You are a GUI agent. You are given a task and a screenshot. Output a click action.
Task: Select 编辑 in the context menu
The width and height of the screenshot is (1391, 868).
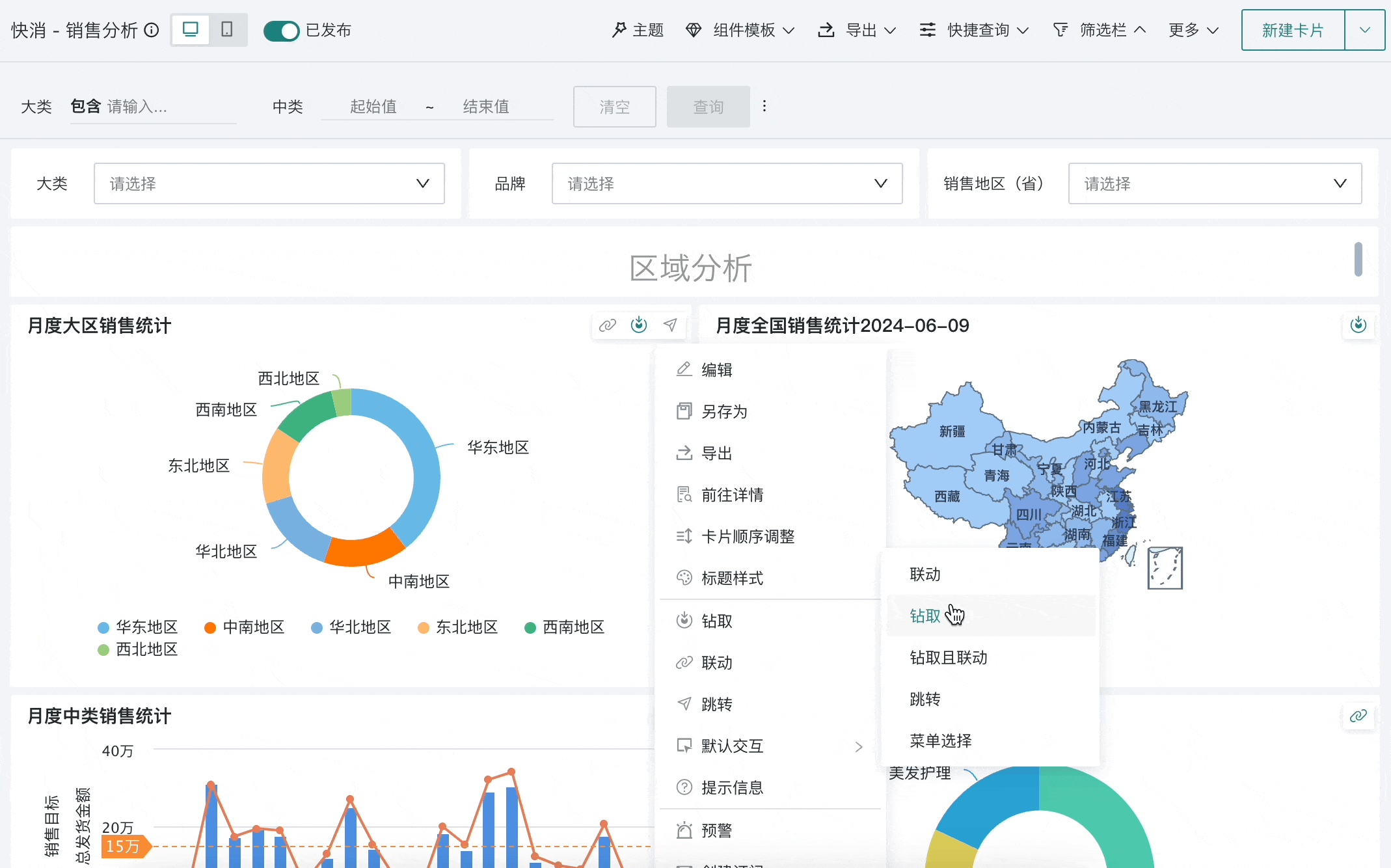coord(770,370)
